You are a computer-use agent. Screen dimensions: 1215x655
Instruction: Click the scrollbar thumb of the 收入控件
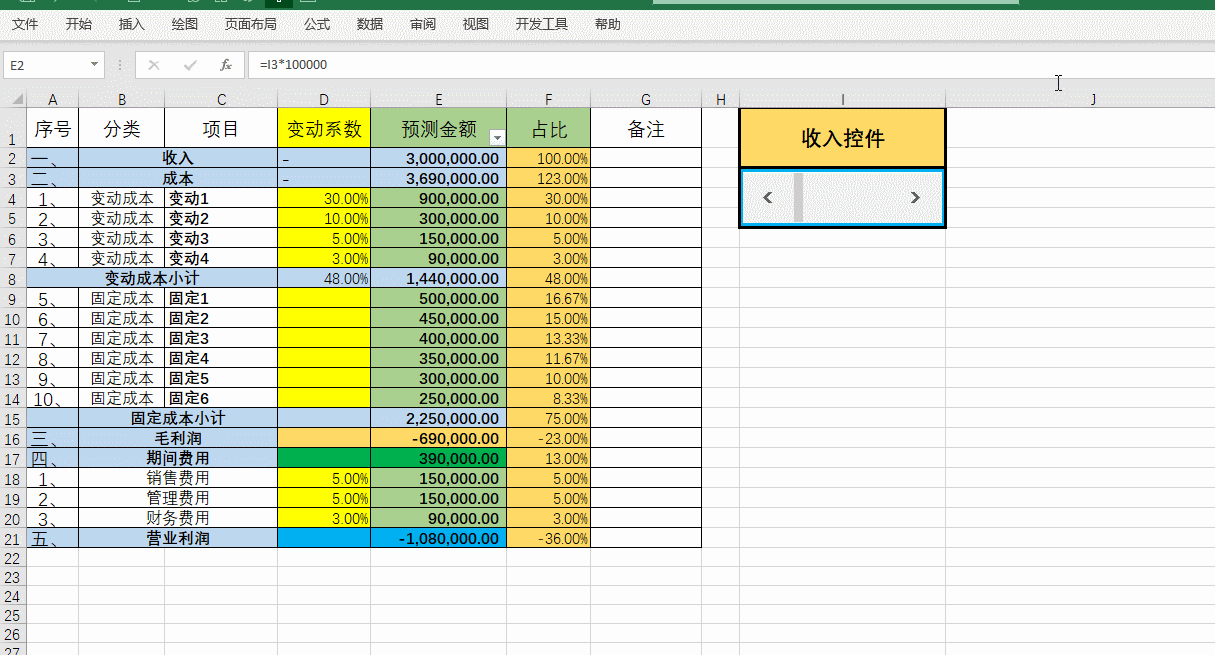point(798,197)
